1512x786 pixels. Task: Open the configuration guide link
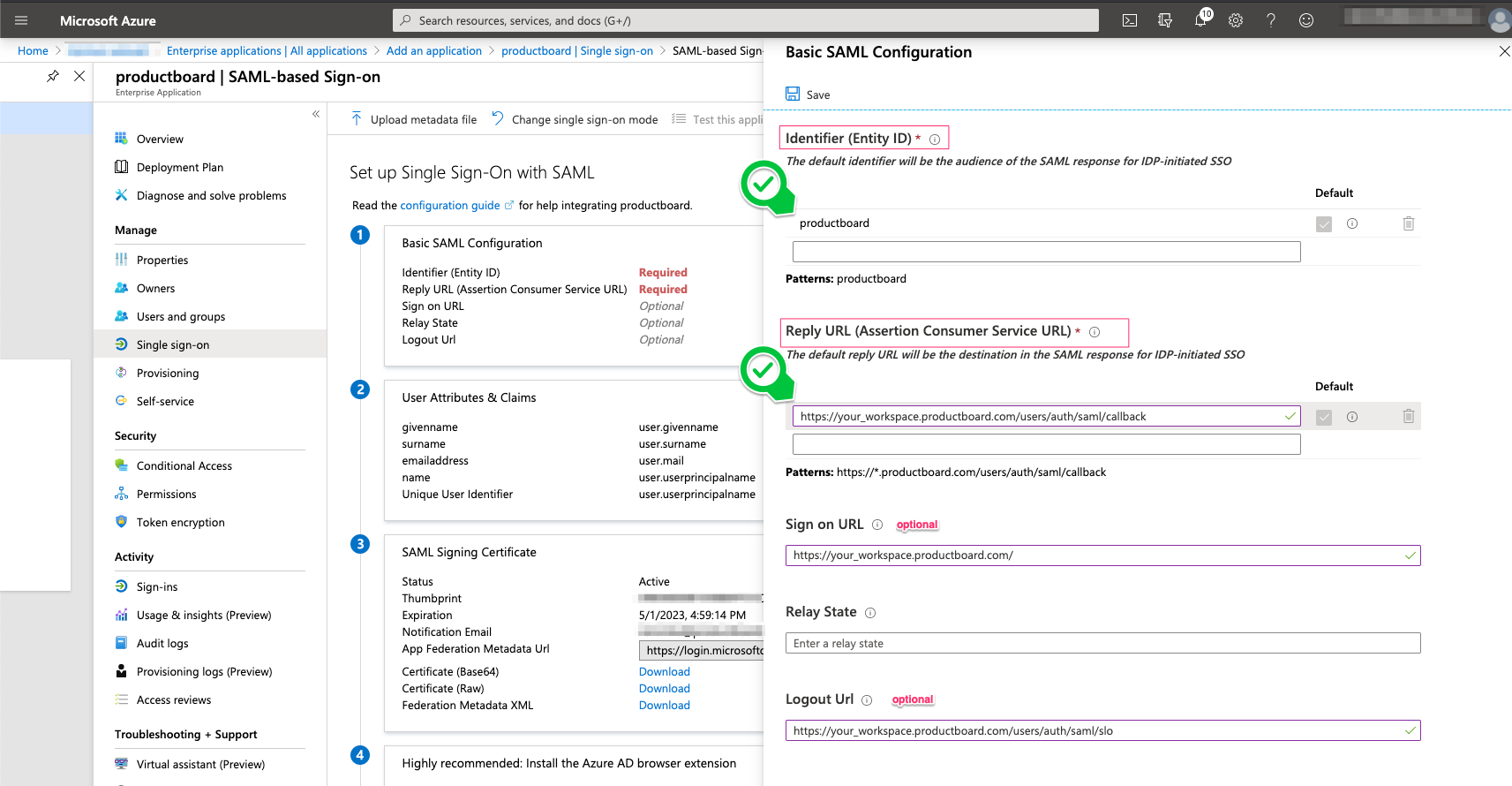[x=450, y=205]
